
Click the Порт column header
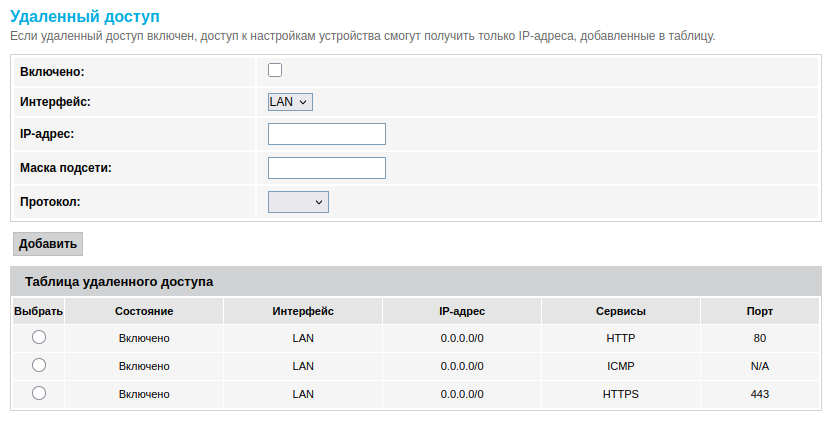point(760,311)
